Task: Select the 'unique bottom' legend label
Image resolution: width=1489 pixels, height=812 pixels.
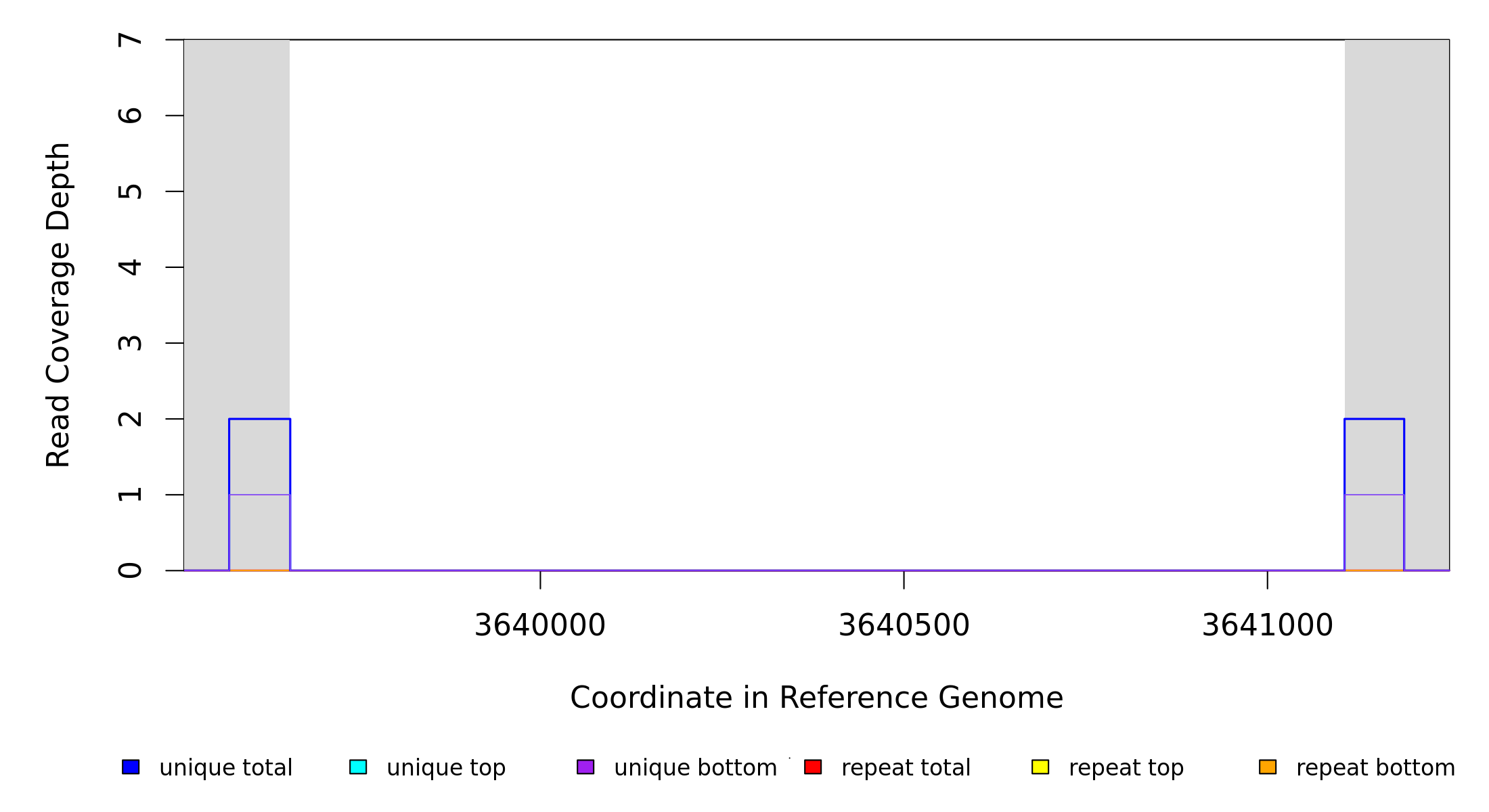Action: click(695, 768)
